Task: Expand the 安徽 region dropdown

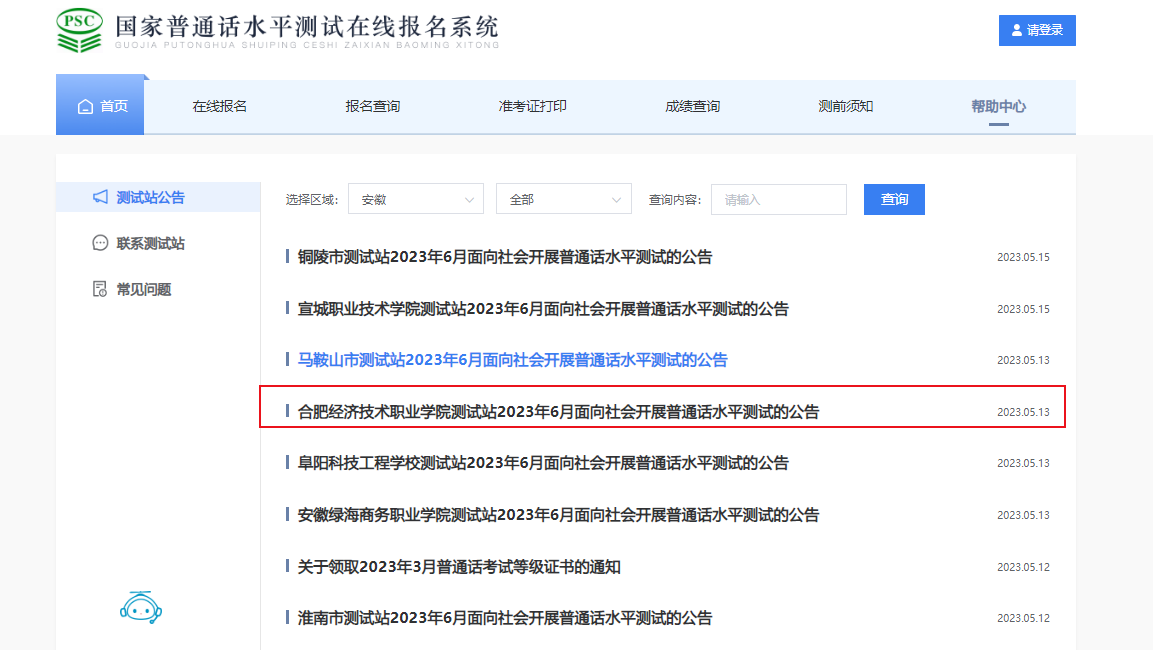Action: pyautogui.click(x=415, y=199)
